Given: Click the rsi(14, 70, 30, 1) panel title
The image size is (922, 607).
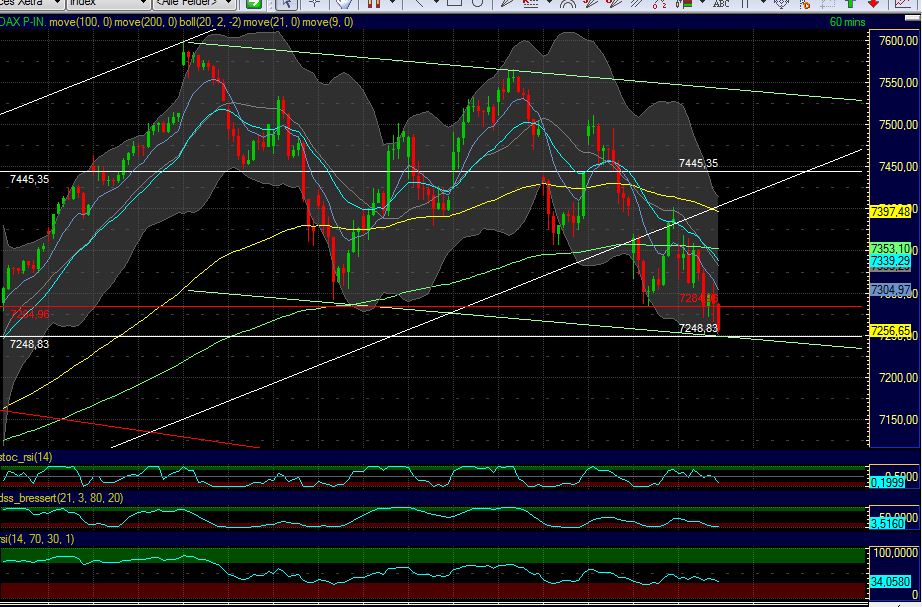Looking at the screenshot, I should [x=37, y=539].
